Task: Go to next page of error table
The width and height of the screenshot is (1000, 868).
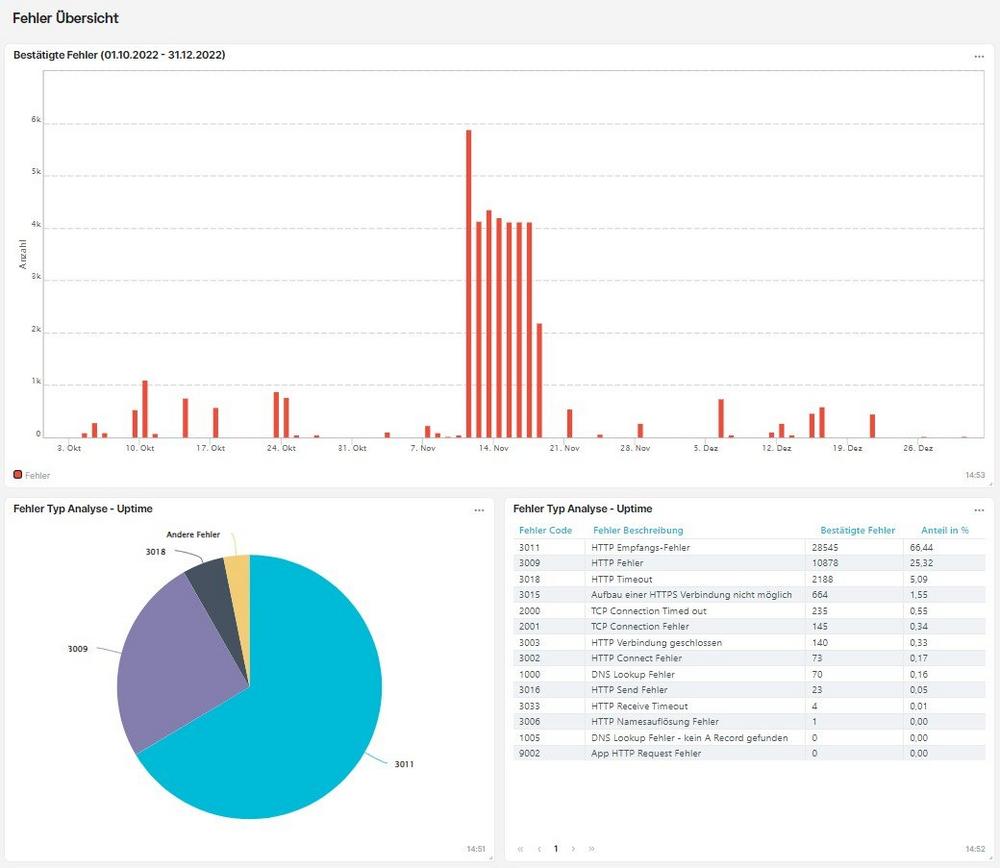Action: point(573,849)
